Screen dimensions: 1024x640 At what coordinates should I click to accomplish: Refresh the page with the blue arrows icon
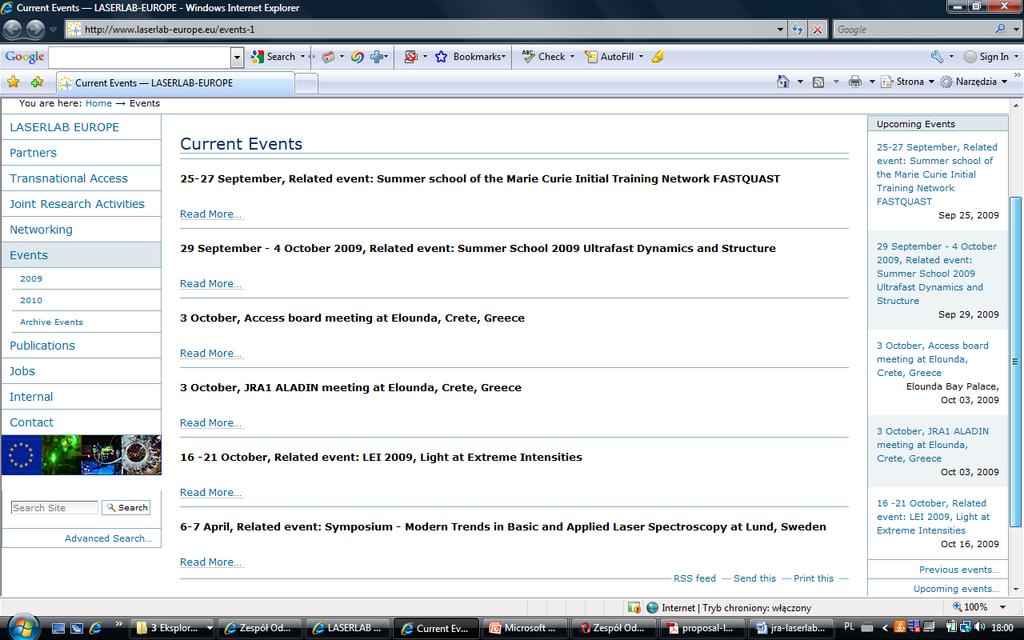tap(797, 29)
